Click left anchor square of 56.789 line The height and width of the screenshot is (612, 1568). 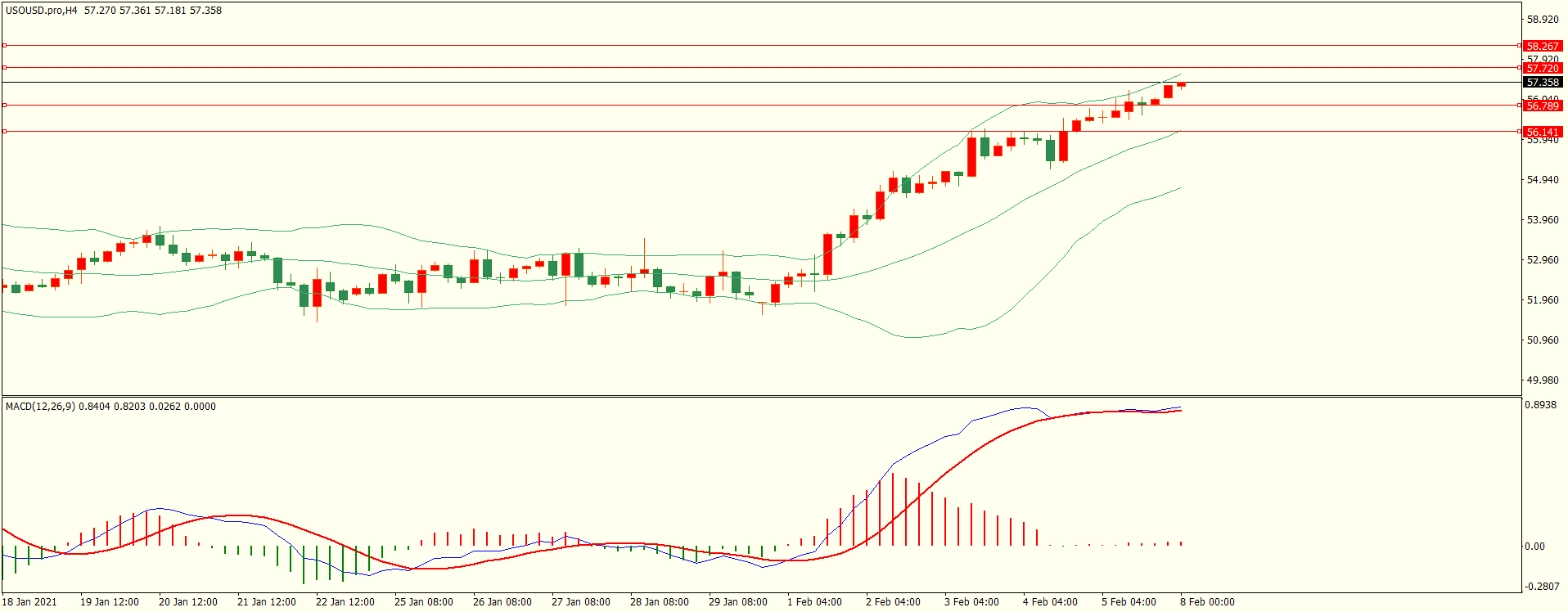click(x=4, y=105)
